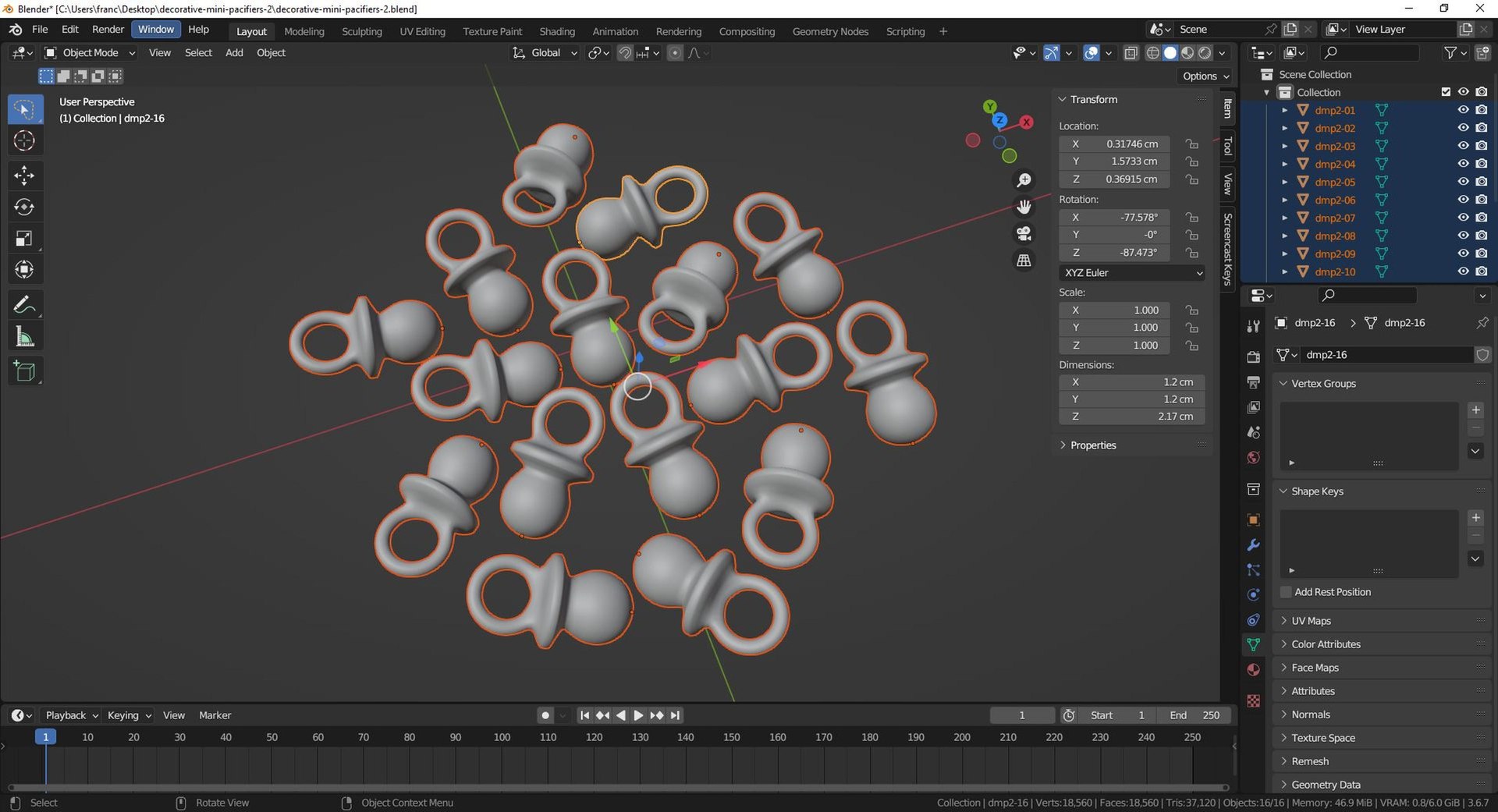
Task: Expand UV Maps panel
Action: coord(1311,621)
